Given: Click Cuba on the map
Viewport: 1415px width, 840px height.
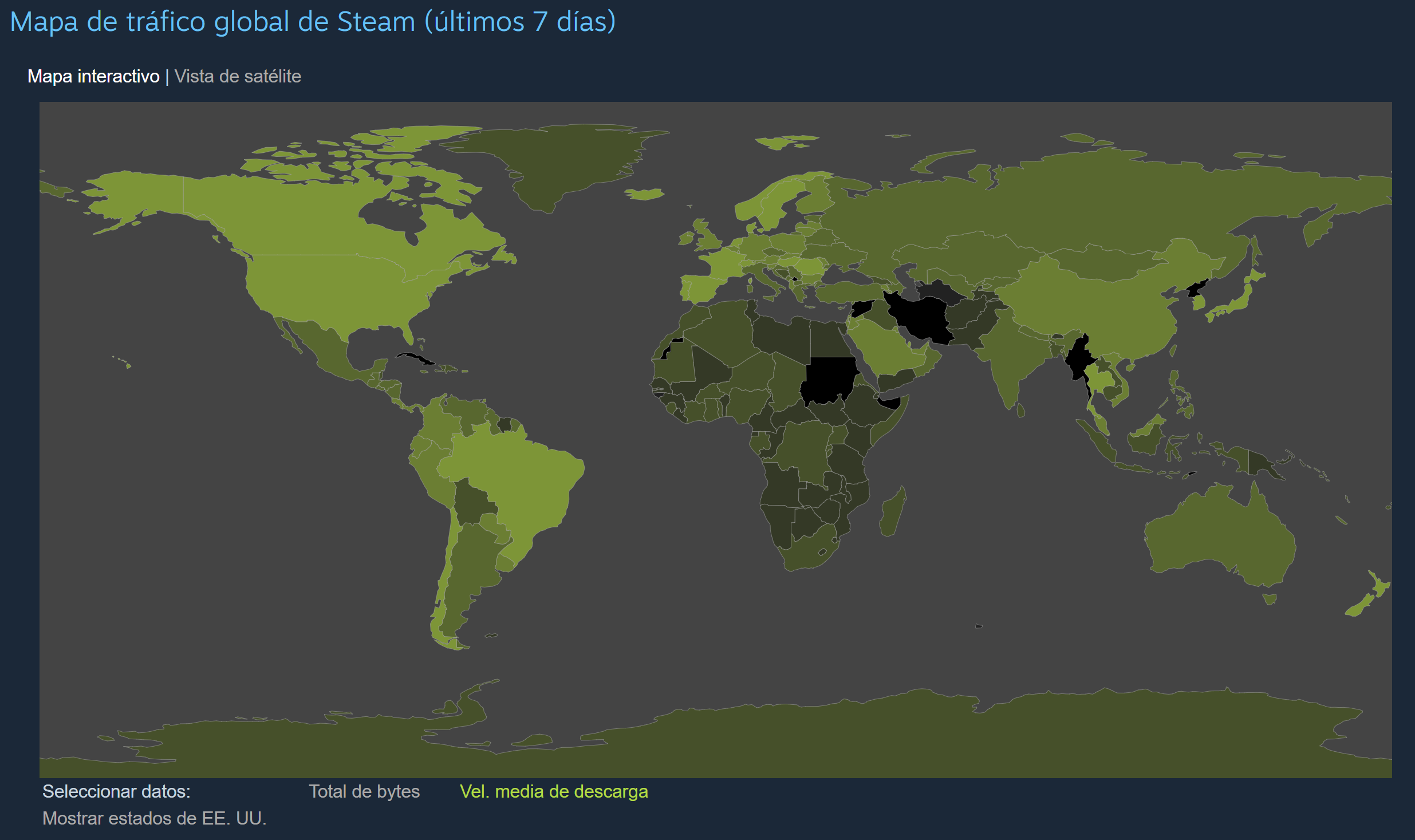Looking at the screenshot, I should coord(416,358).
